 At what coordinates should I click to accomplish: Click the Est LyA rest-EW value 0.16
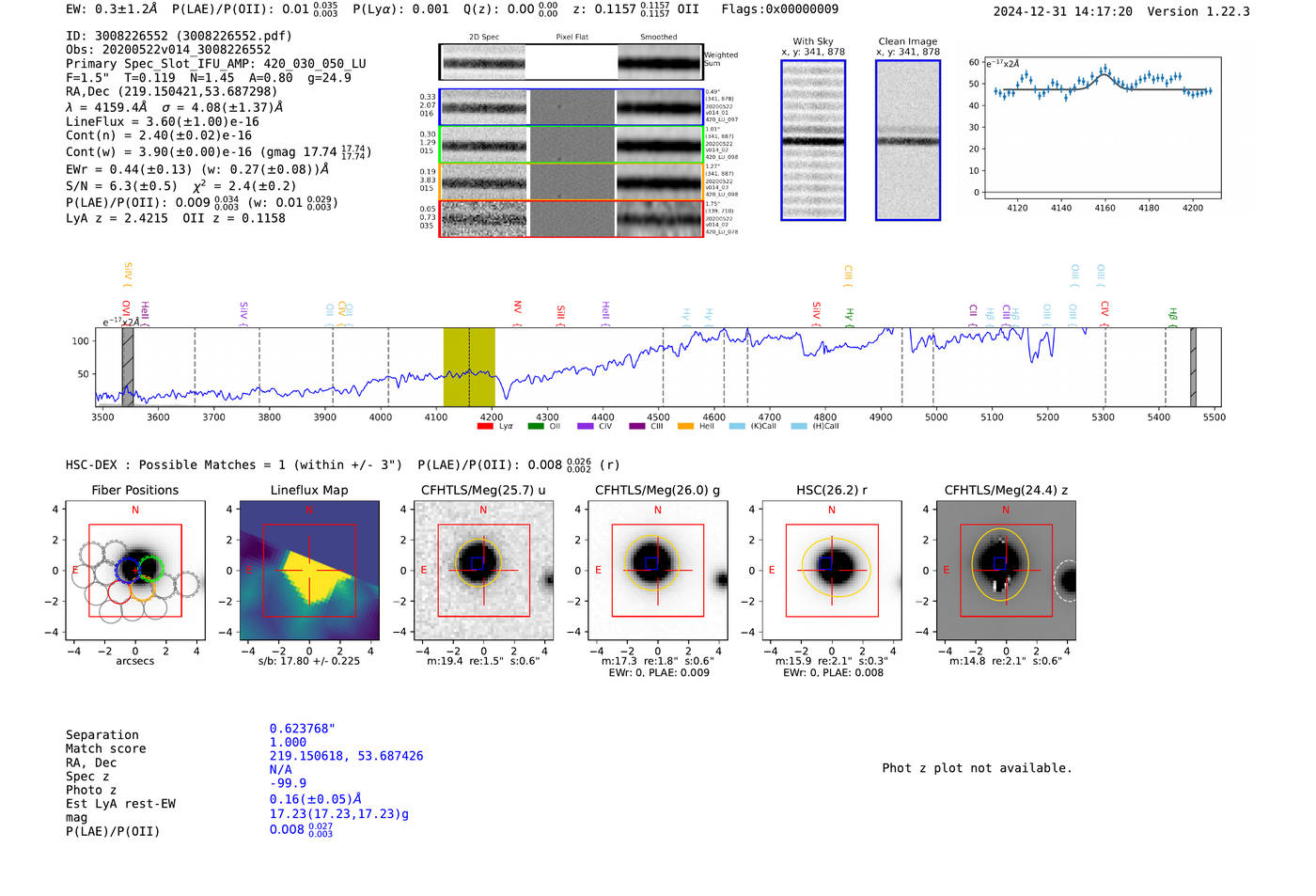316,799
